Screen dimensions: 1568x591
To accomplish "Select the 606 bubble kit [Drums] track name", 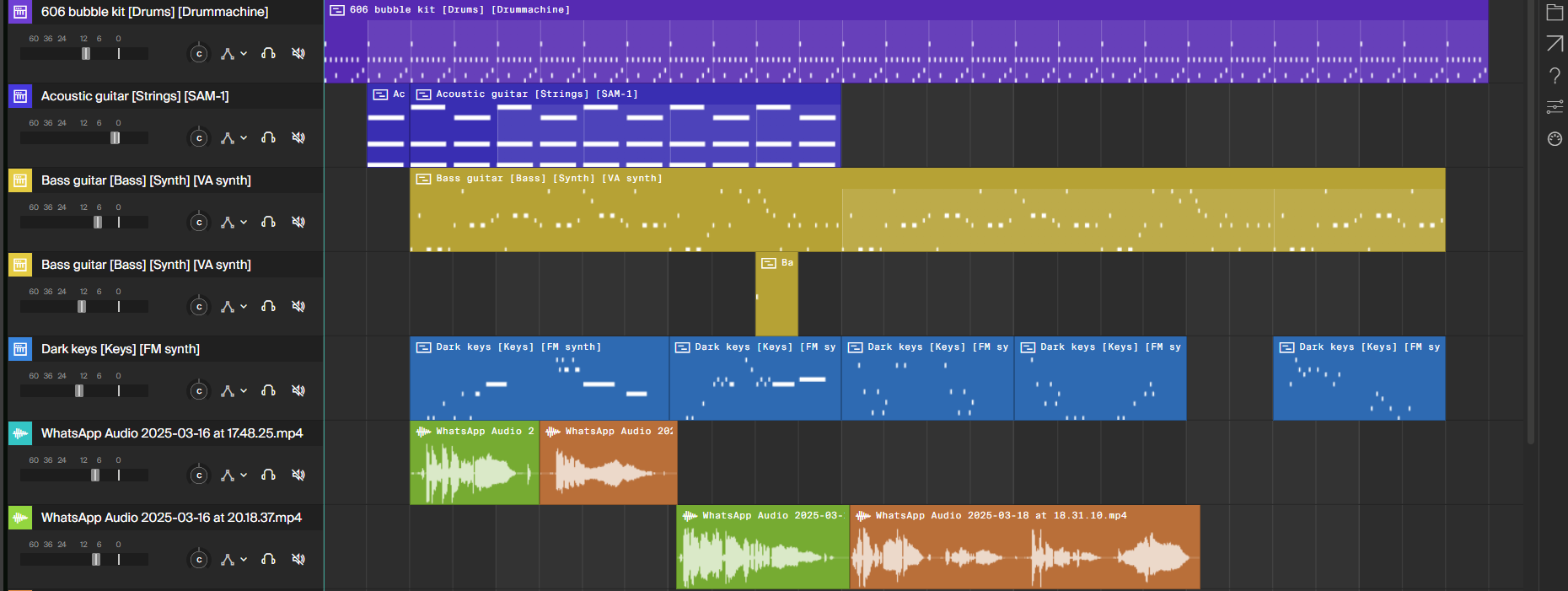I will coord(155,12).
